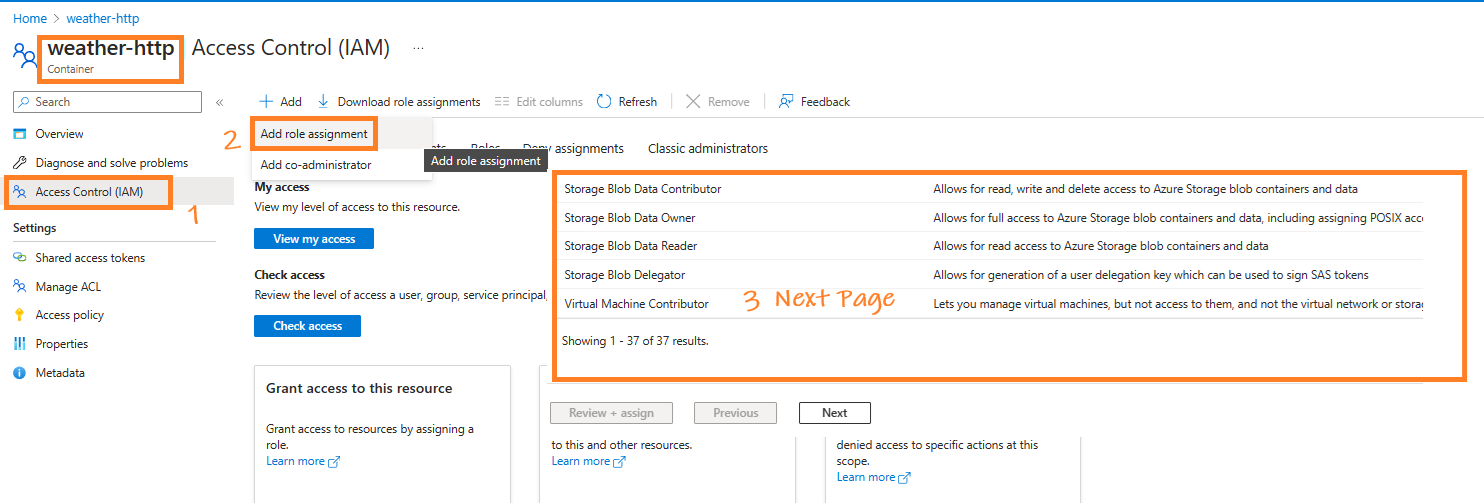Screen dimensions: 1484x503
Task: Open Properties in sidebar
Action: click(x=61, y=344)
